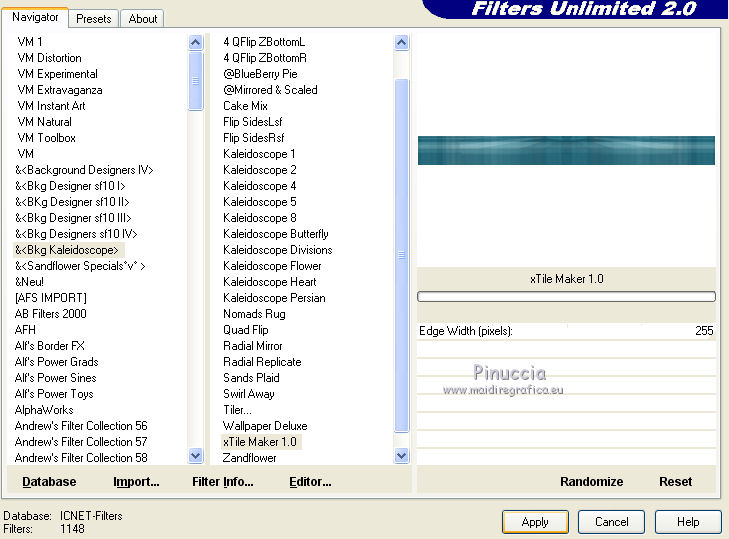Choose @BlueBerry Pie filter
Image resolution: width=729 pixels, height=539 pixels.
tap(260, 73)
